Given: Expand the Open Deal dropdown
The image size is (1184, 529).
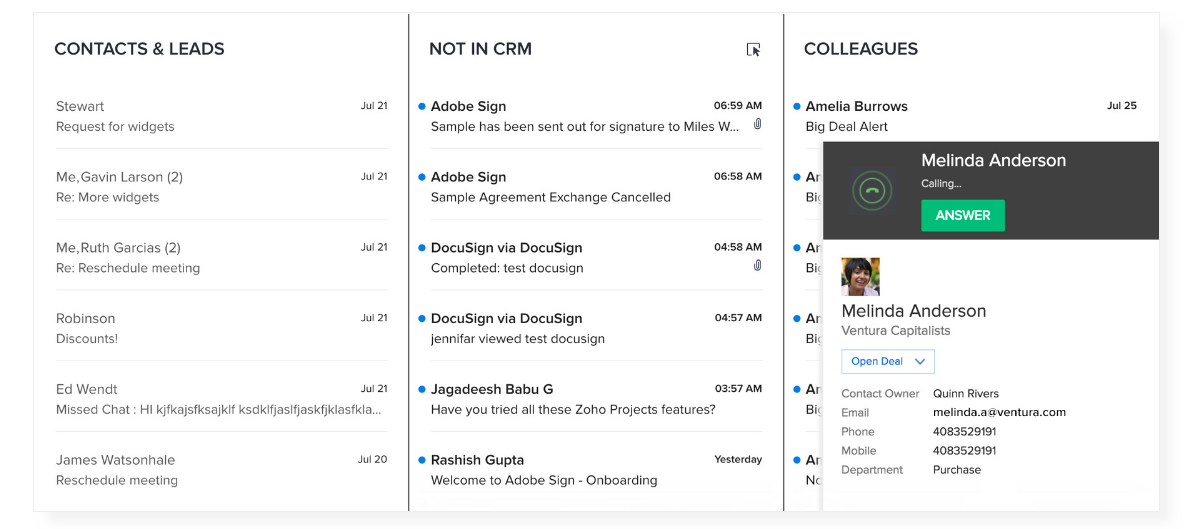Looking at the screenshot, I should [x=888, y=361].
